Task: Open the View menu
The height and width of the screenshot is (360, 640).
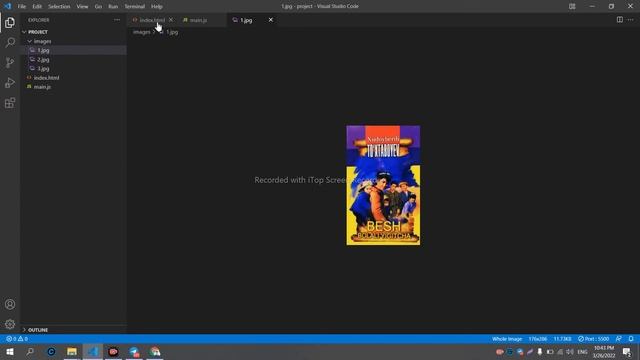Action: coord(82,7)
